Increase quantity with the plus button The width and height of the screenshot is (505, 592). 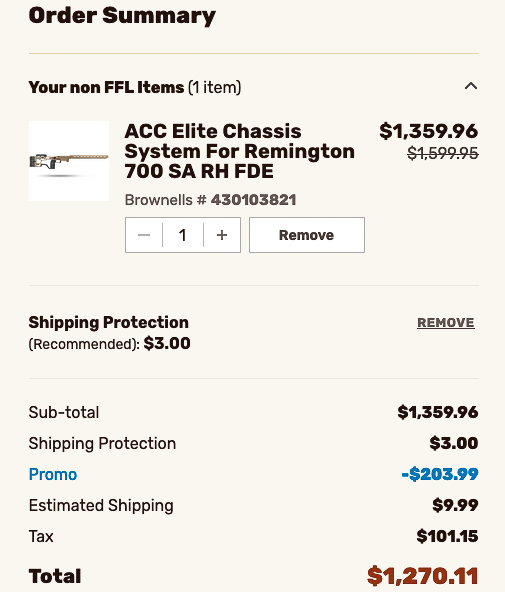click(222, 235)
